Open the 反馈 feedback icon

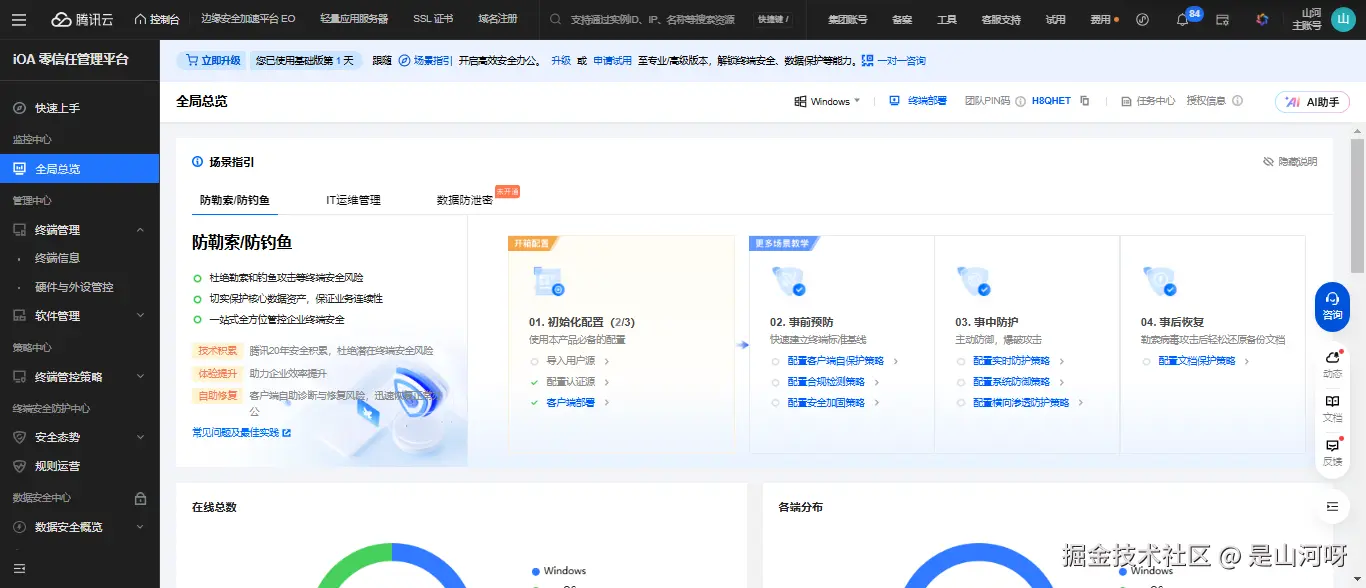click(x=1332, y=453)
